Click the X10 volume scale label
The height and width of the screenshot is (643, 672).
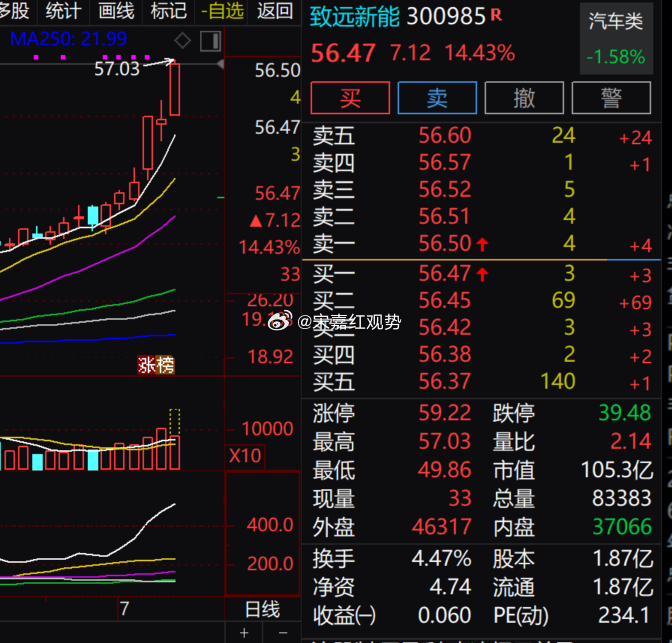[x=245, y=456]
